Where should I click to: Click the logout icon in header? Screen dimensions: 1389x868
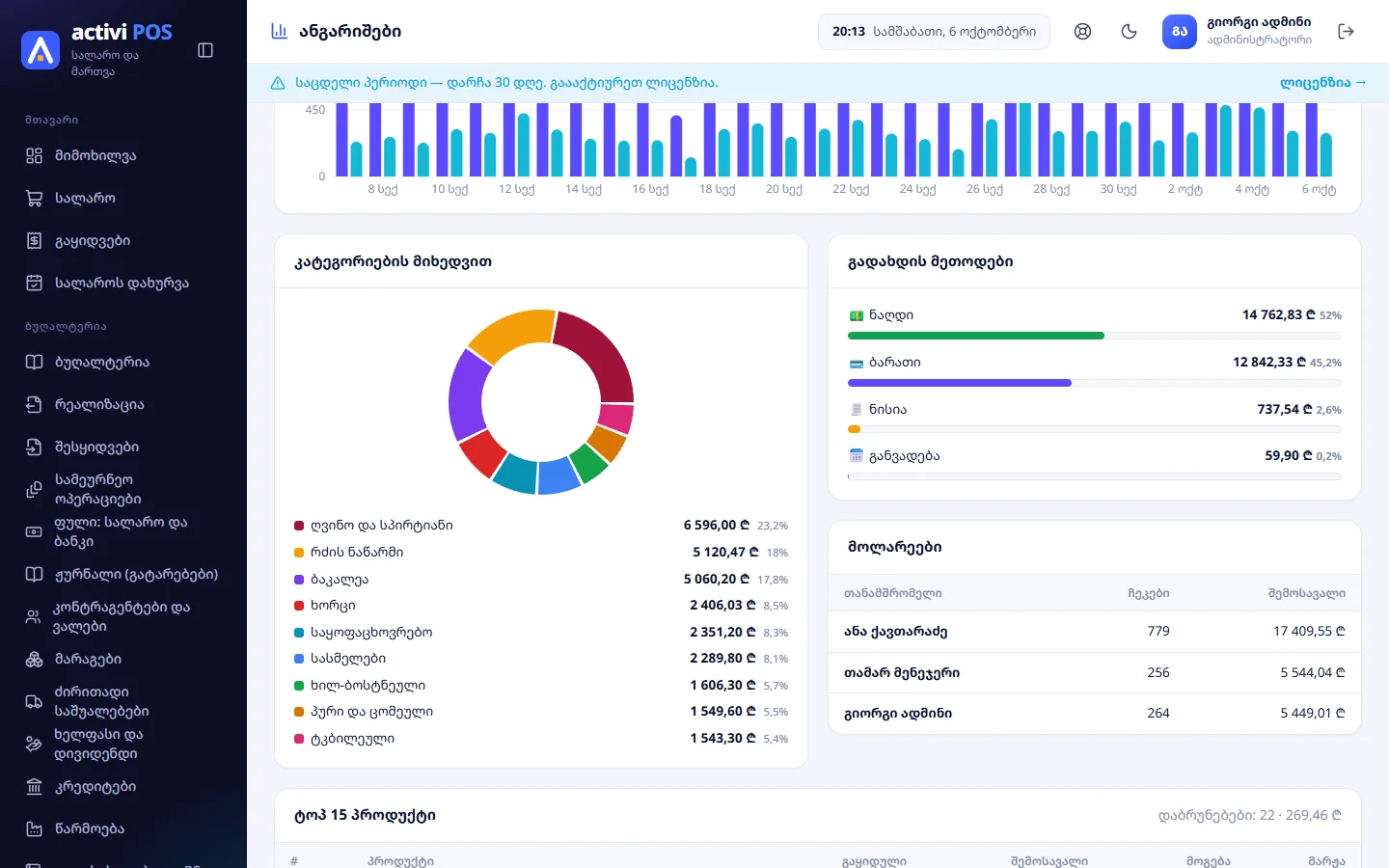pos(1347,32)
